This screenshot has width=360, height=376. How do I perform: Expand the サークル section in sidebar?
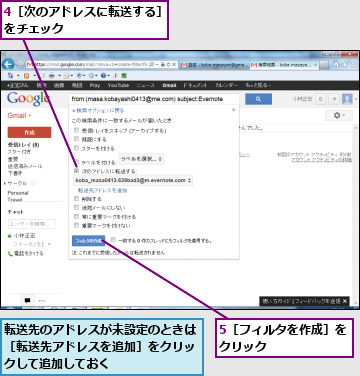pos(5,184)
